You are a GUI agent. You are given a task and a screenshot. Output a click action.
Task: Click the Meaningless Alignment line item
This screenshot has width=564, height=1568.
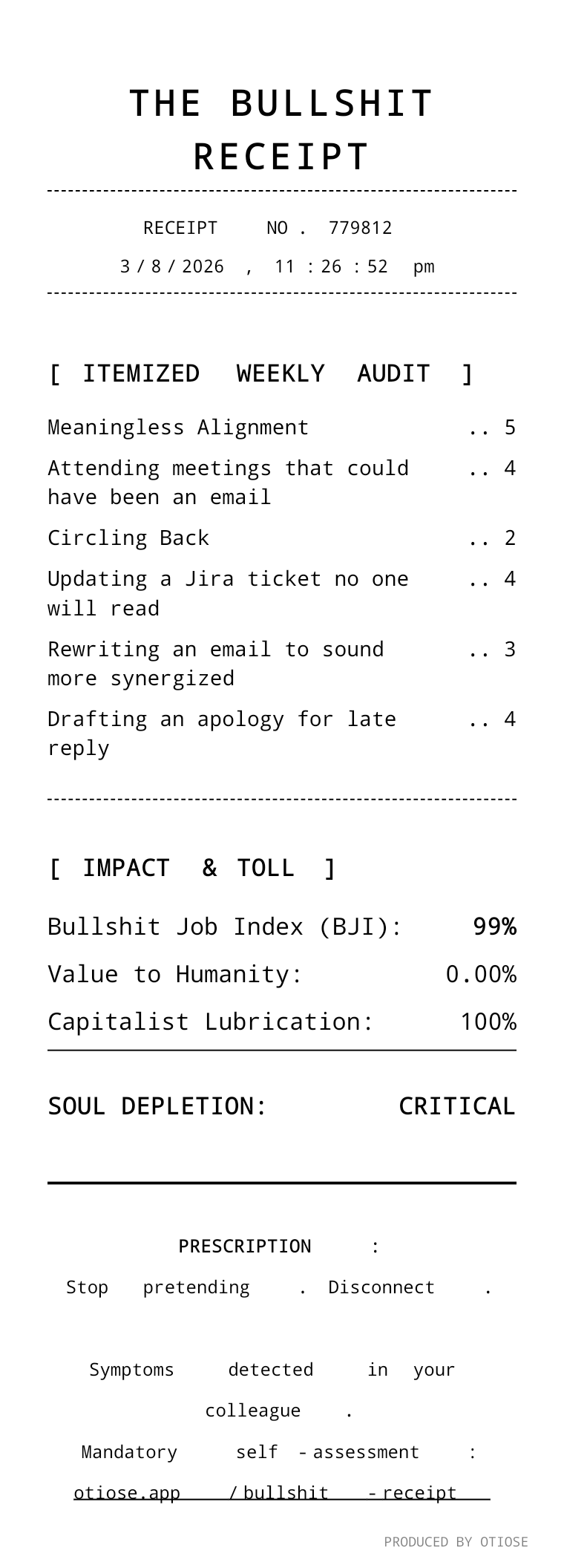pos(282,428)
